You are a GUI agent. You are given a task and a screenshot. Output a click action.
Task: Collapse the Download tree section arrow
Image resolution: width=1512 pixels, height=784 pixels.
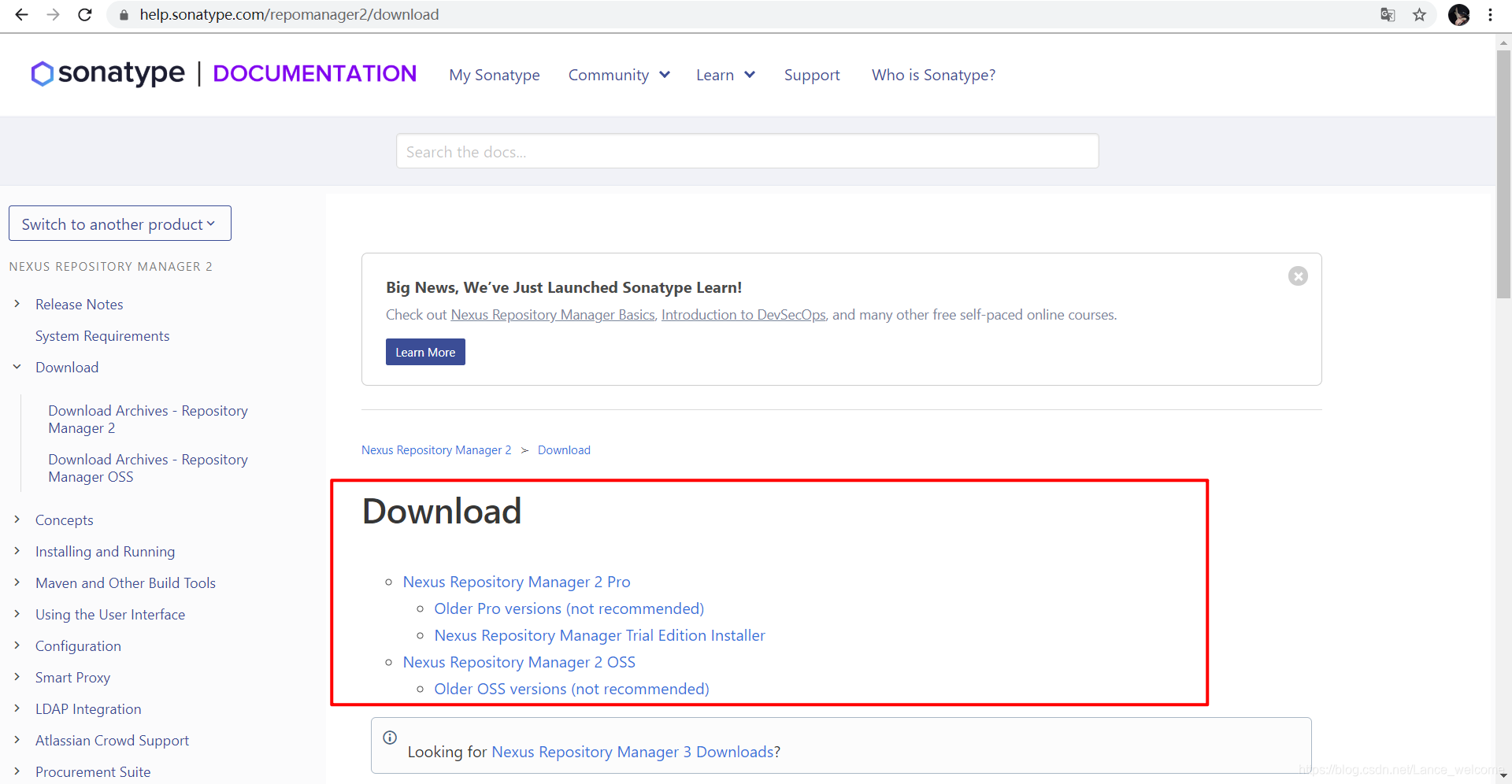[17, 367]
